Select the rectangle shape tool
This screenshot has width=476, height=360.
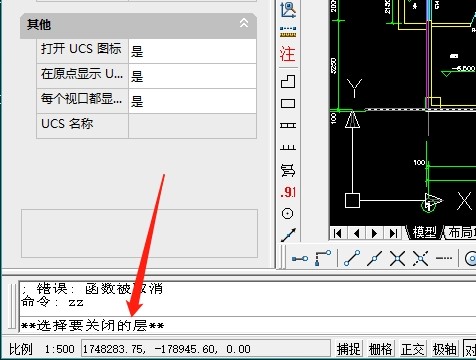click(288, 104)
